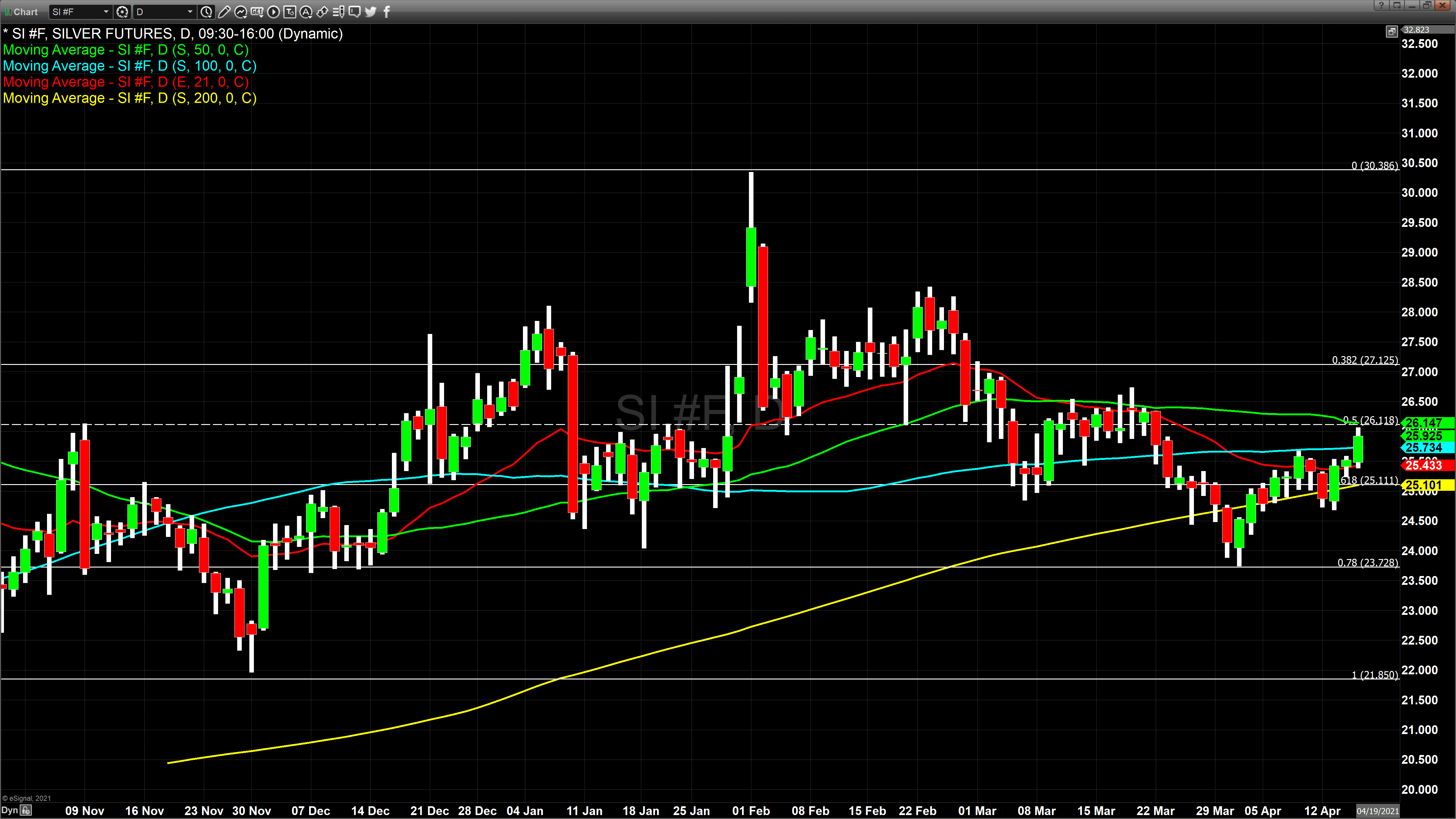Open the window layout menu button
The height and width of the screenshot is (819, 1456).
pos(1397,5)
